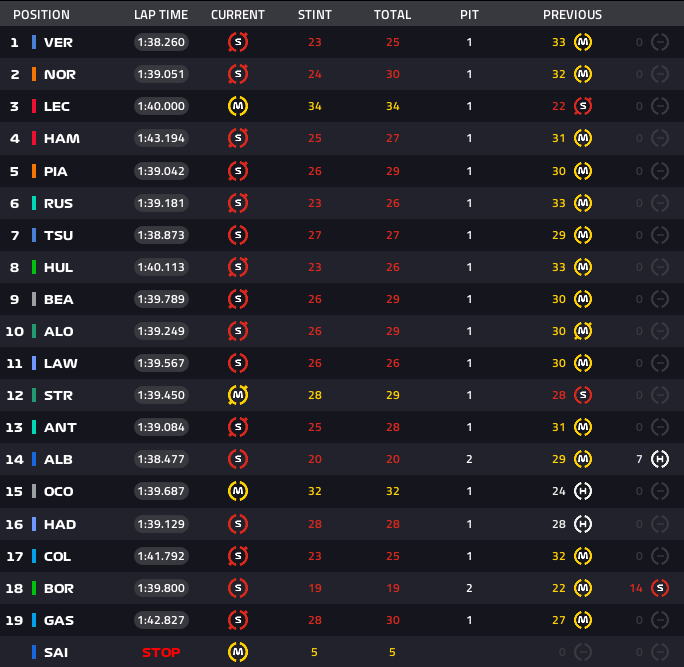This screenshot has width=684, height=667.
Task: Click VER's 1:38.260 lap time pill
Action: point(161,42)
